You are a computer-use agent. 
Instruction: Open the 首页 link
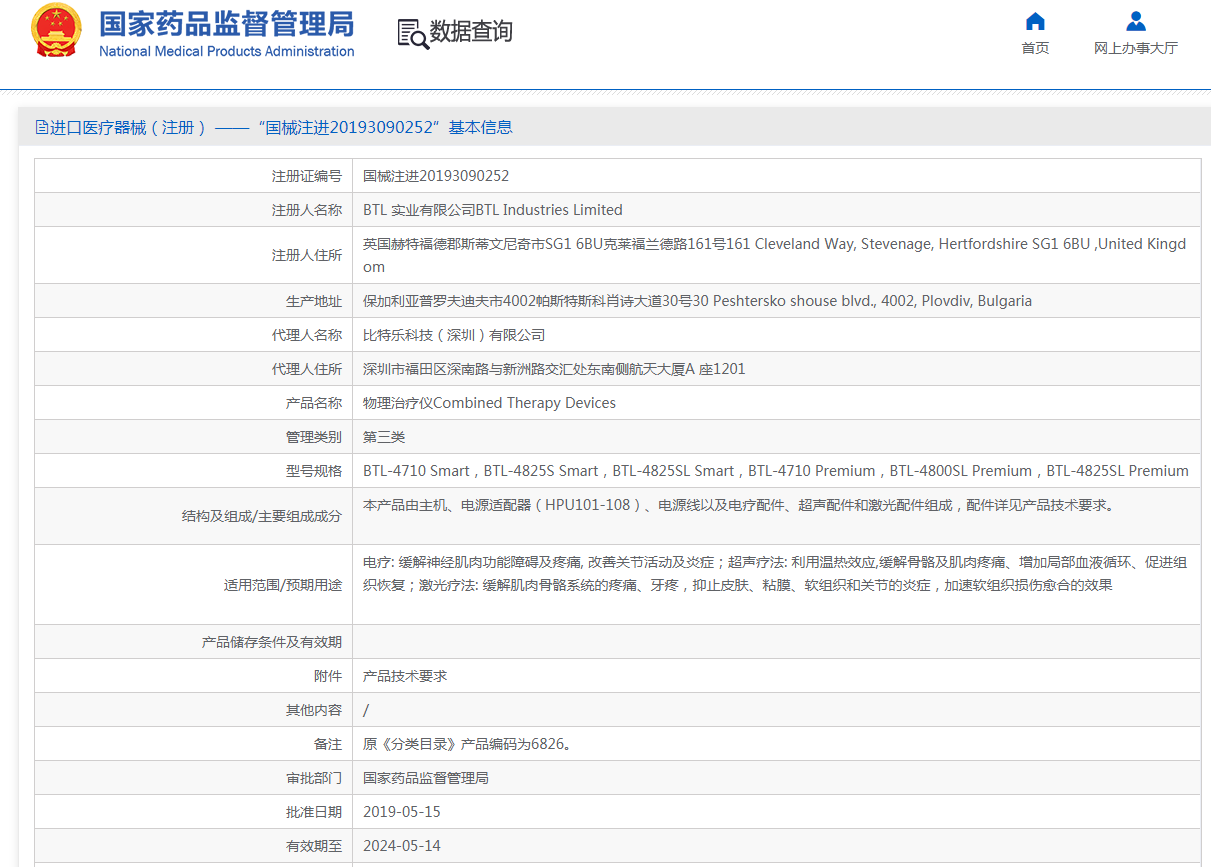pos(1035,48)
